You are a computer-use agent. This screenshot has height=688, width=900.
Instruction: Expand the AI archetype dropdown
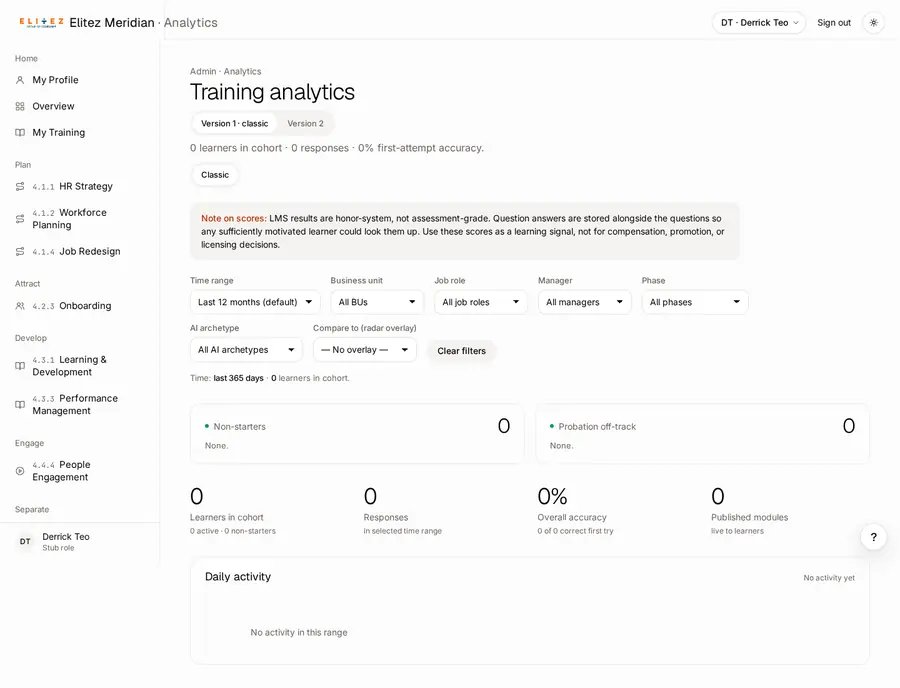[246, 349]
